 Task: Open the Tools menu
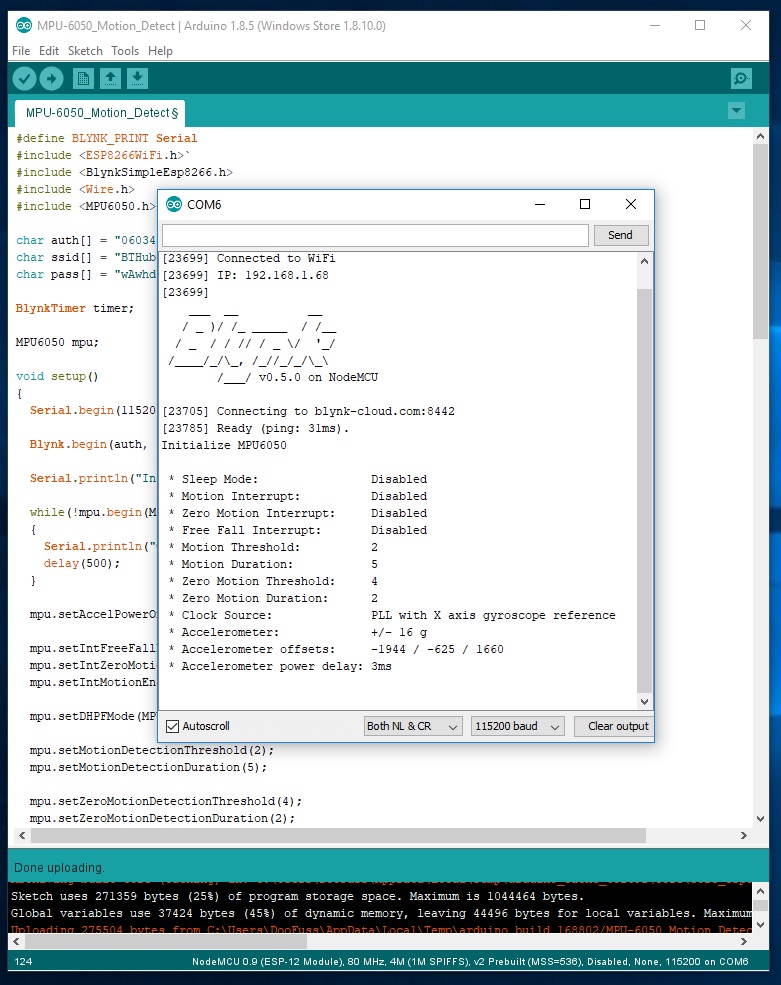point(125,51)
